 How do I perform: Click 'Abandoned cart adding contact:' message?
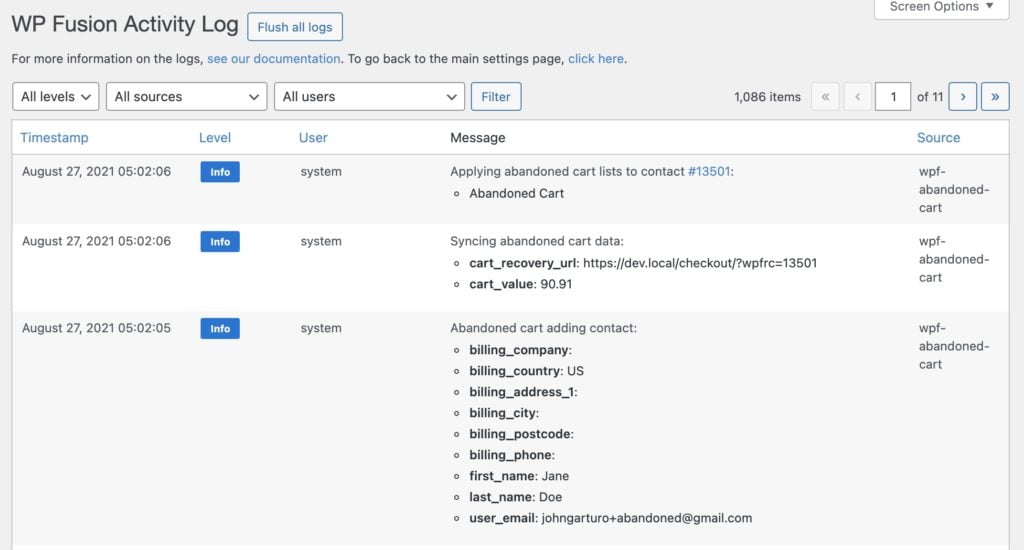(543, 328)
